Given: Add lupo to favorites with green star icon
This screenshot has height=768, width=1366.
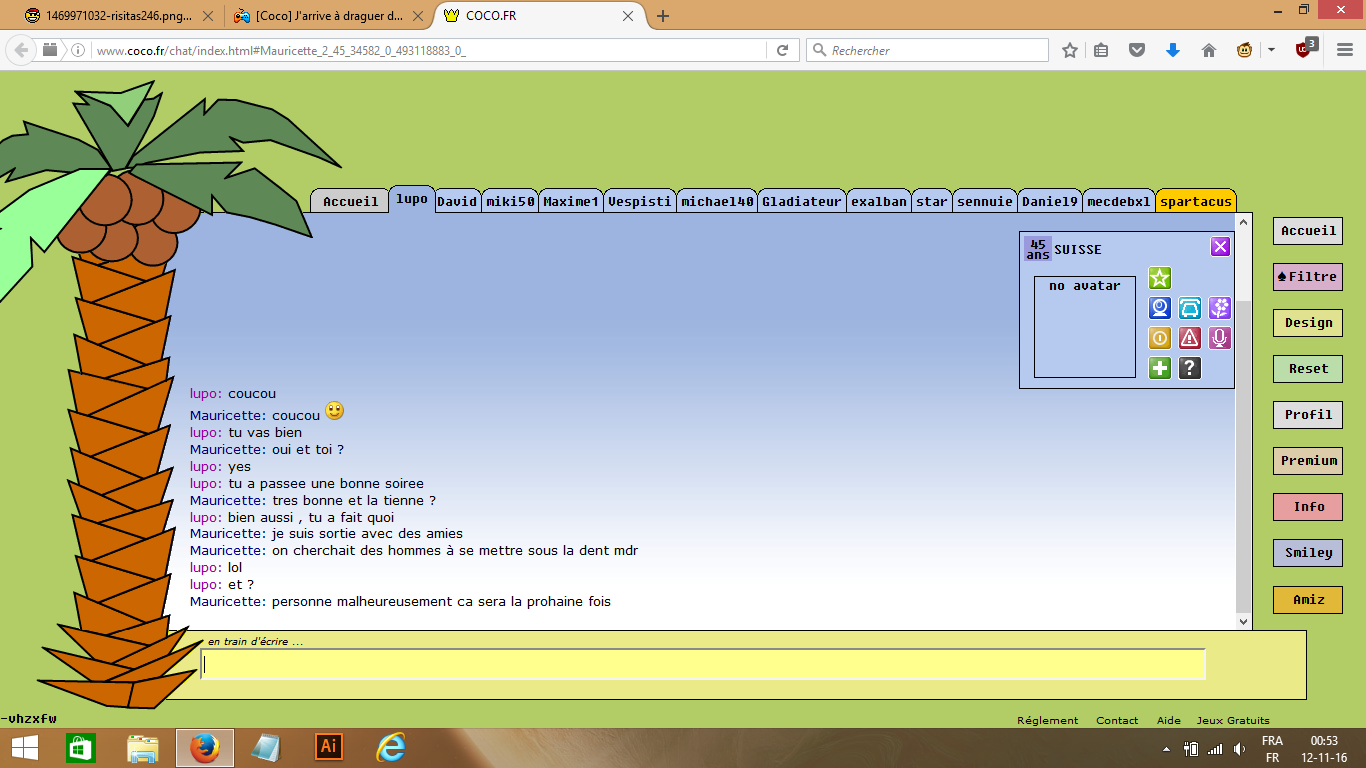Looking at the screenshot, I should pyautogui.click(x=1159, y=278).
